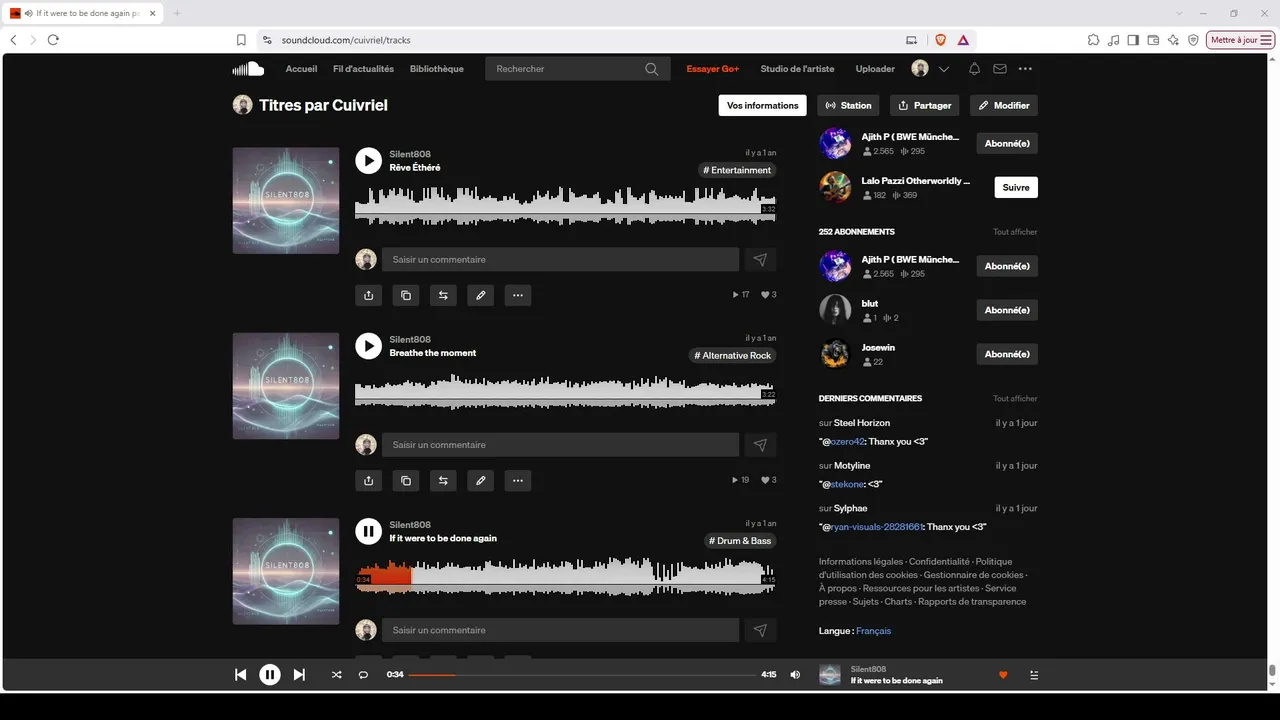The height and width of the screenshot is (720, 1280).
Task: Reload the page in the browser
Action: (53, 40)
